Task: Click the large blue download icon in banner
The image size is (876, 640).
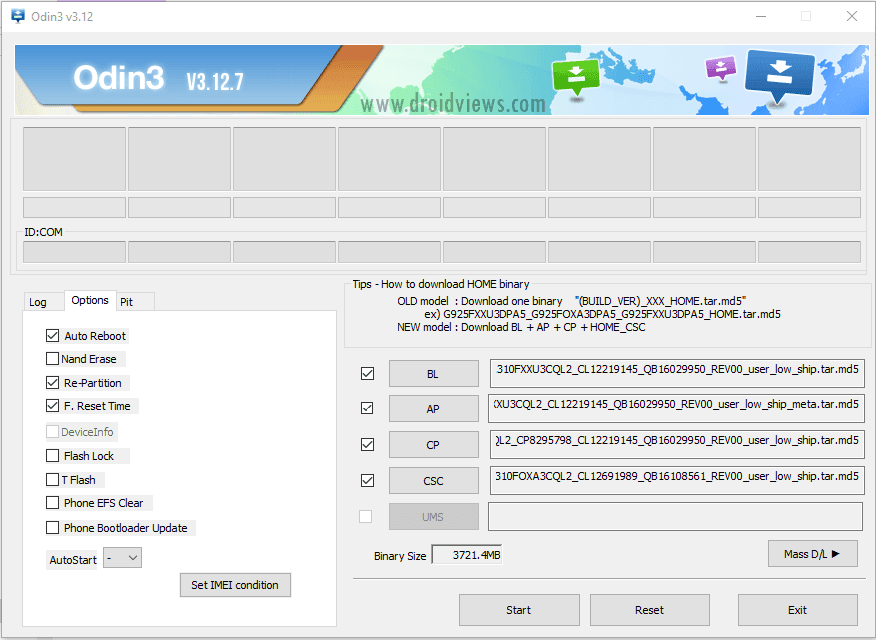Action: (x=779, y=77)
